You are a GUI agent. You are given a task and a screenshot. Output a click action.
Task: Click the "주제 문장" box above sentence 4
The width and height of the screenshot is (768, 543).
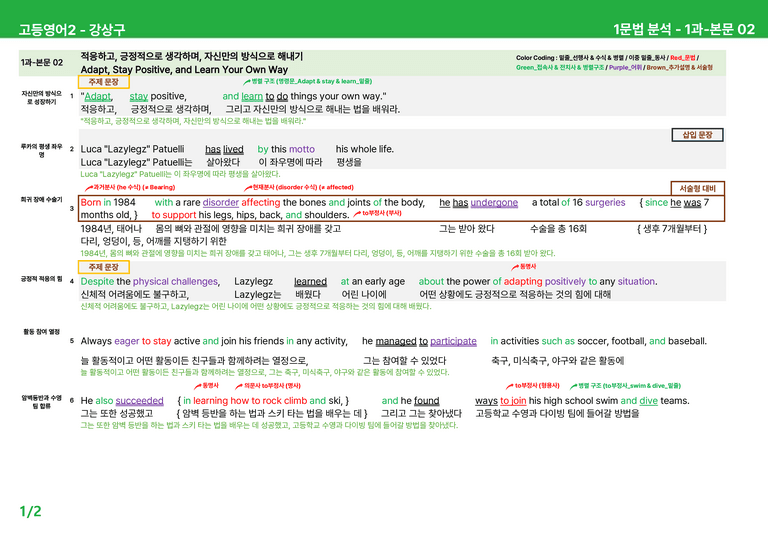(103, 267)
